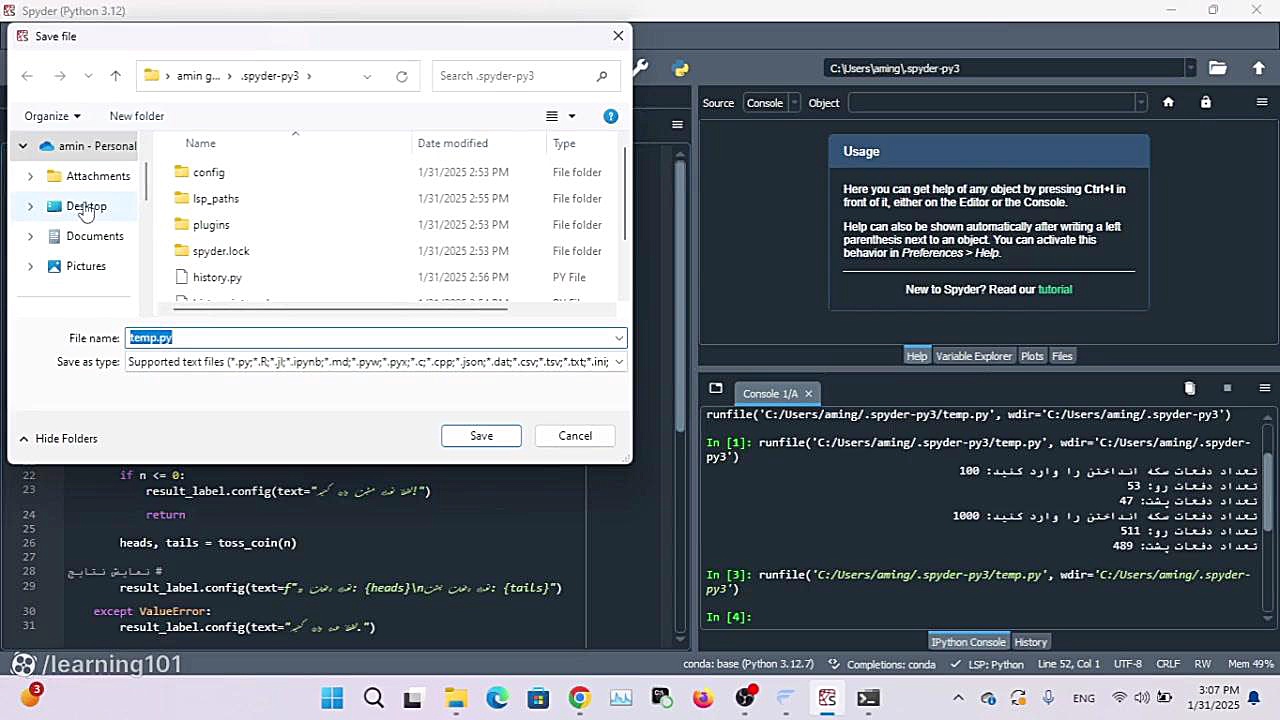Screen dimensions: 1280x720
Task: Open Spyder preferences wrench icon
Action: [641, 68]
